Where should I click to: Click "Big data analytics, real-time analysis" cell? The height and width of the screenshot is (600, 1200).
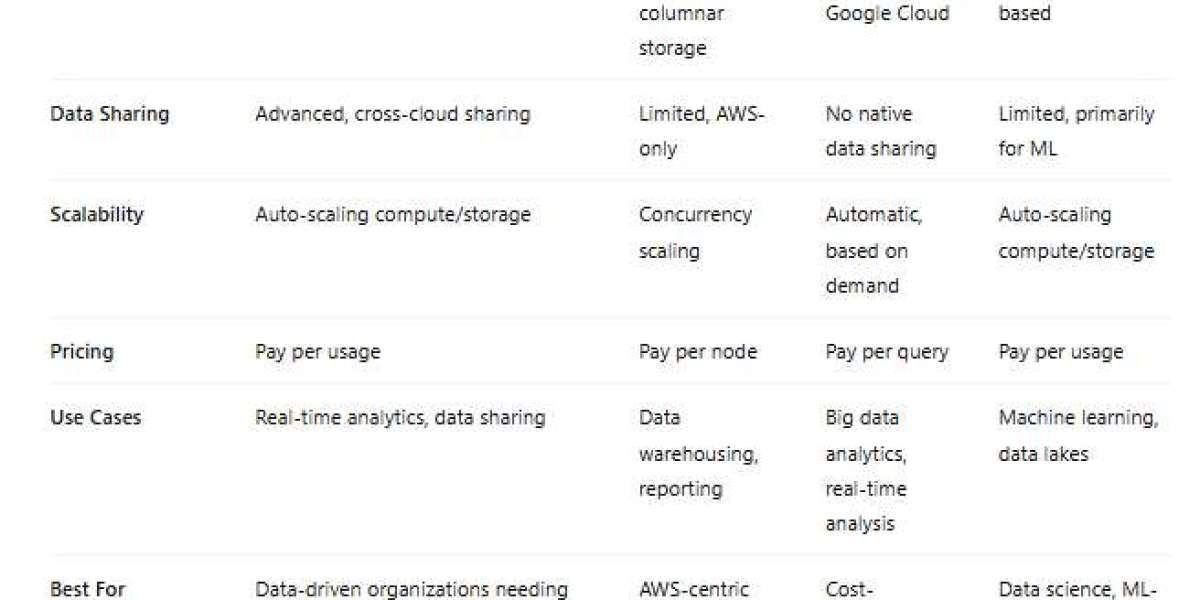click(866, 470)
